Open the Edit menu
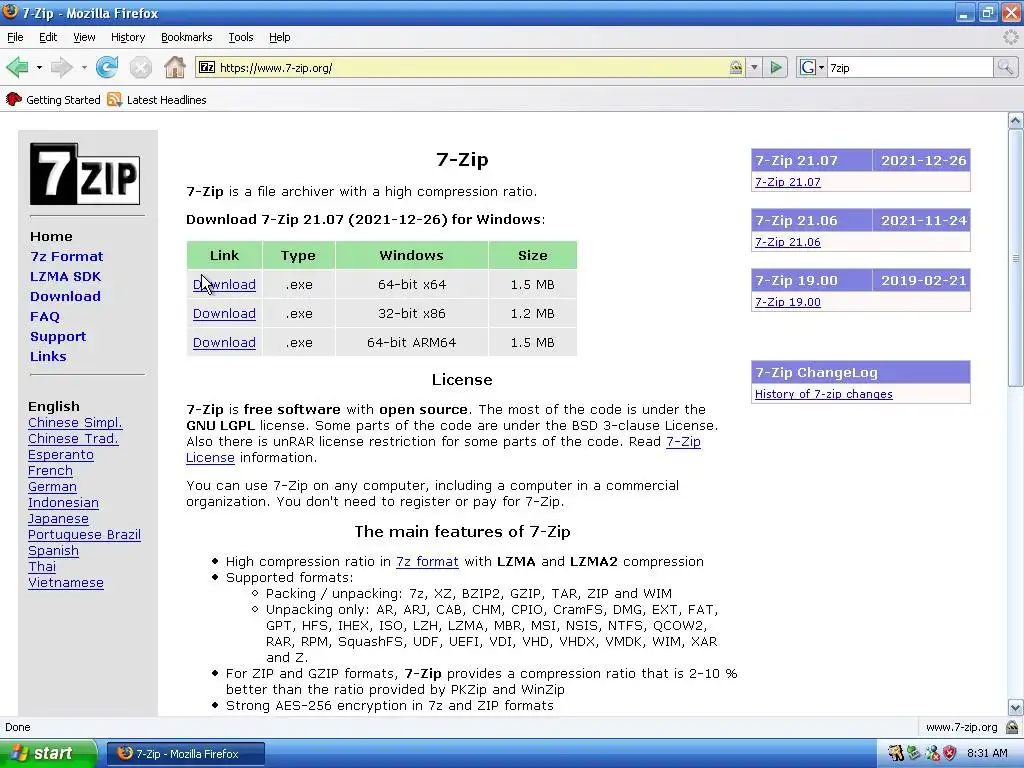Viewport: 1024px width, 768px height. click(x=48, y=37)
